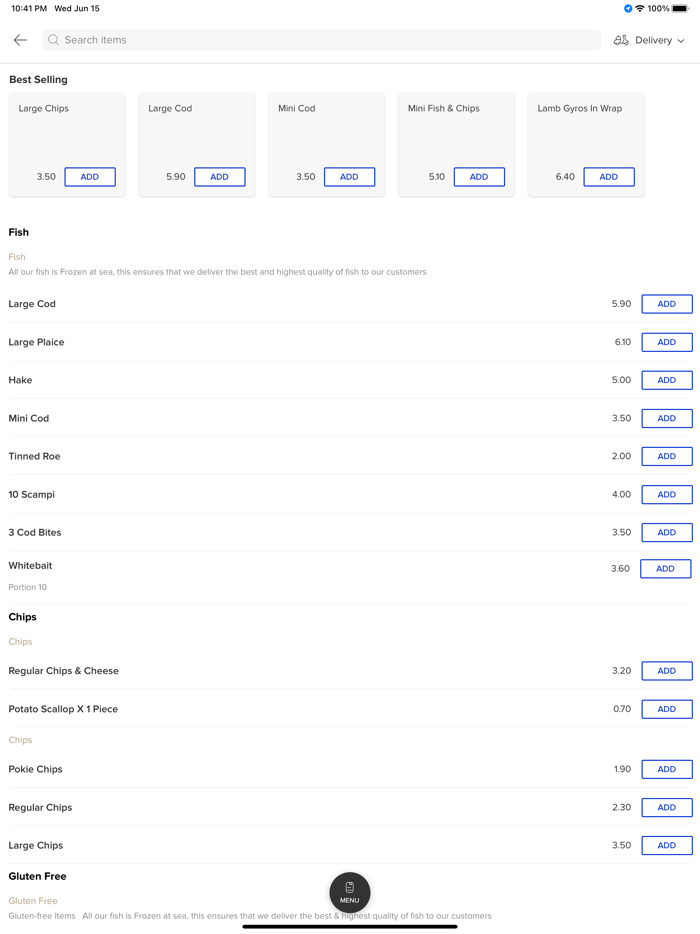This screenshot has height=934, width=700.
Task: Open the Mini Fish & Chips card
Action: pos(456,145)
